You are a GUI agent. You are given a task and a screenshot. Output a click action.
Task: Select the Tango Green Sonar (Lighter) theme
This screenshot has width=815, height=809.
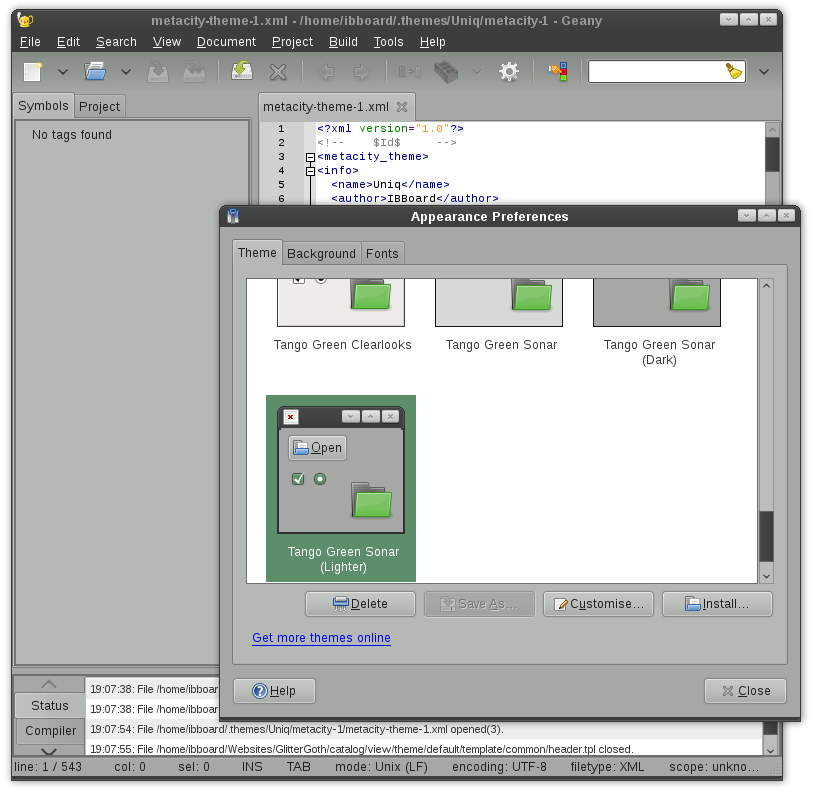tap(341, 488)
